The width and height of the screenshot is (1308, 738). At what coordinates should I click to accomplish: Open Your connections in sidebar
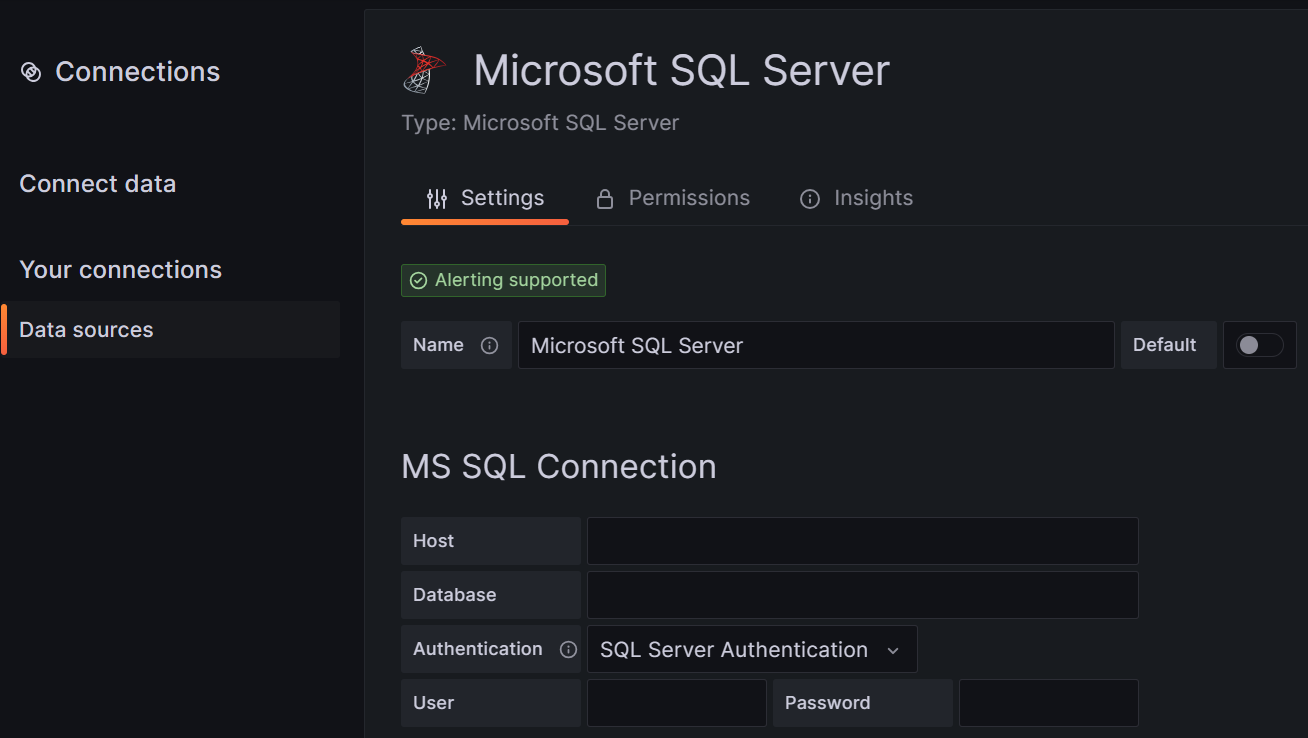click(121, 270)
